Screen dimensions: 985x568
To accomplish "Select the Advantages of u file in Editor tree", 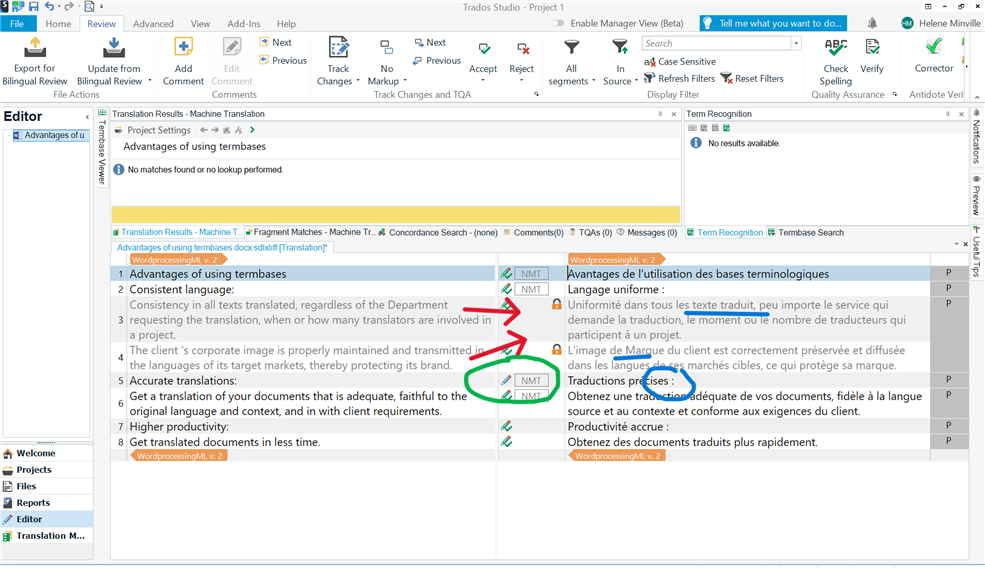I will 49,135.
